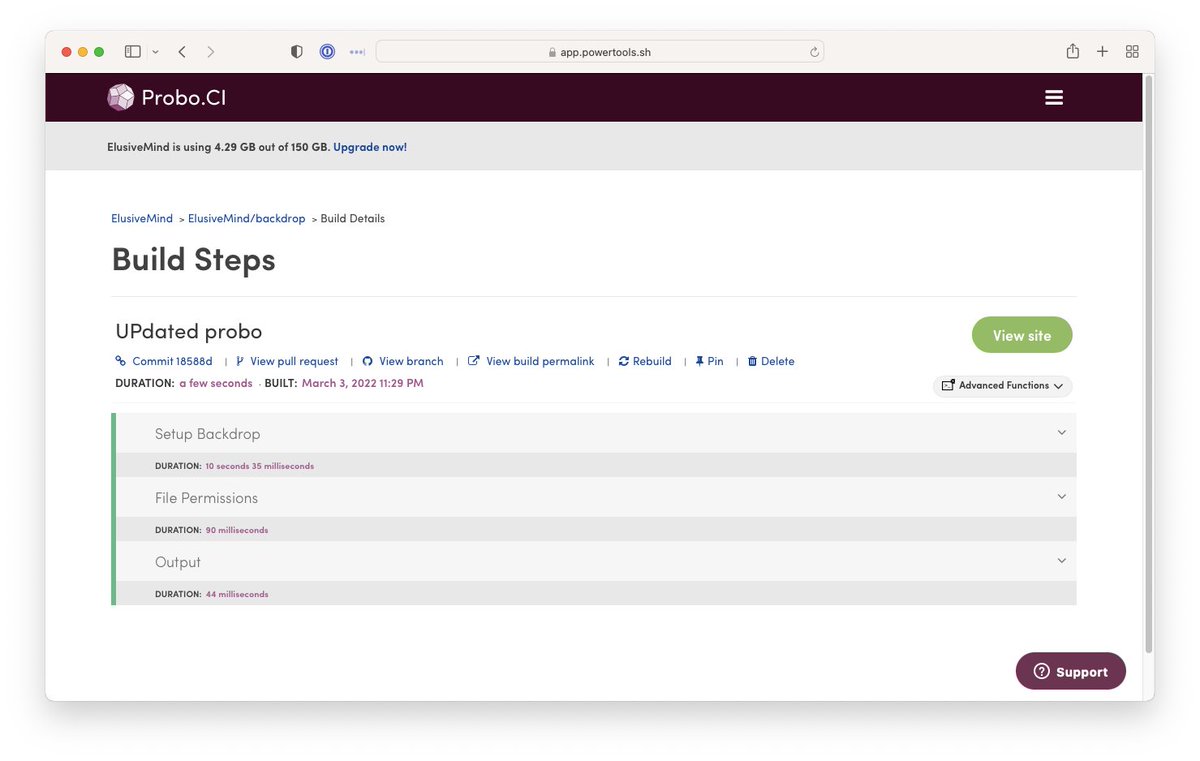The height and width of the screenshot is (761, 1200).
Task: Click the privacy shield icon
Action: click(x=297, y=52)
